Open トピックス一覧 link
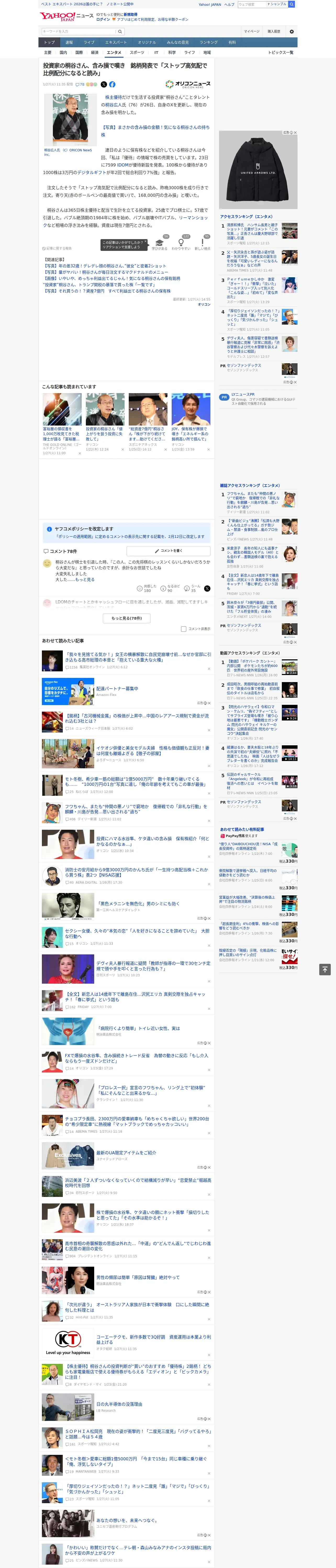This screenshot has height=1568, width=336. point(281,52)
